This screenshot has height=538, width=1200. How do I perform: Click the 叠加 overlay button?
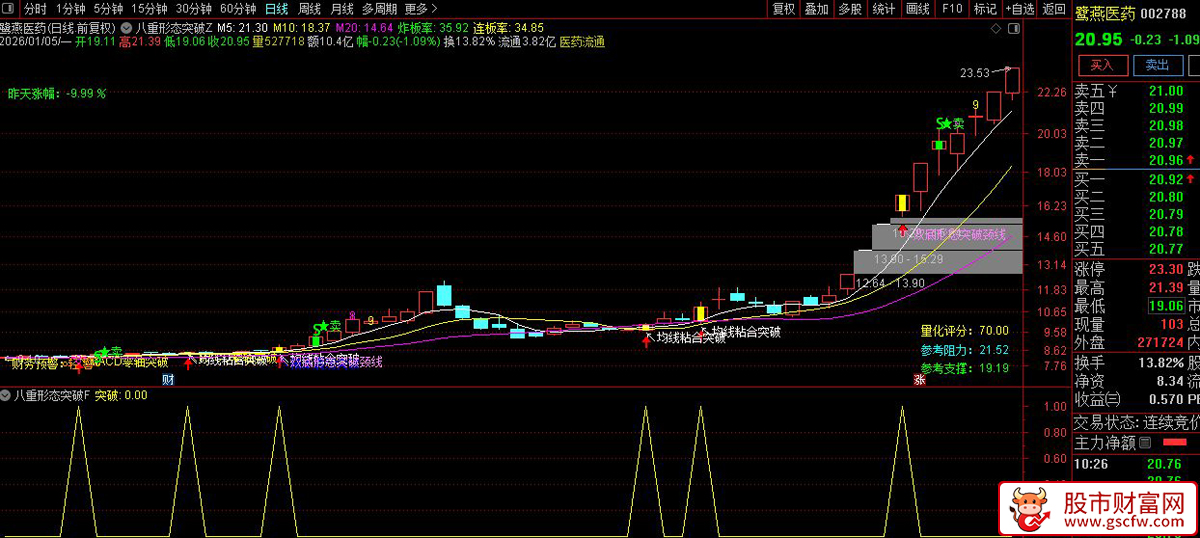pyautogui.click(x=817, y=9)
